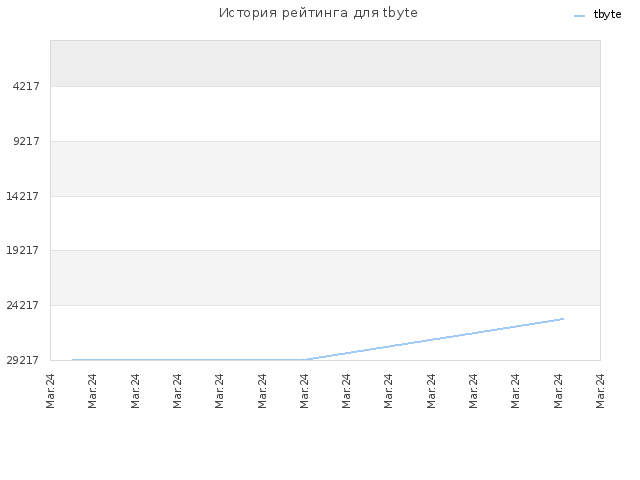The image size is (640, 480).
Task: Click the 9217 y-axis label
Action: 26,141
